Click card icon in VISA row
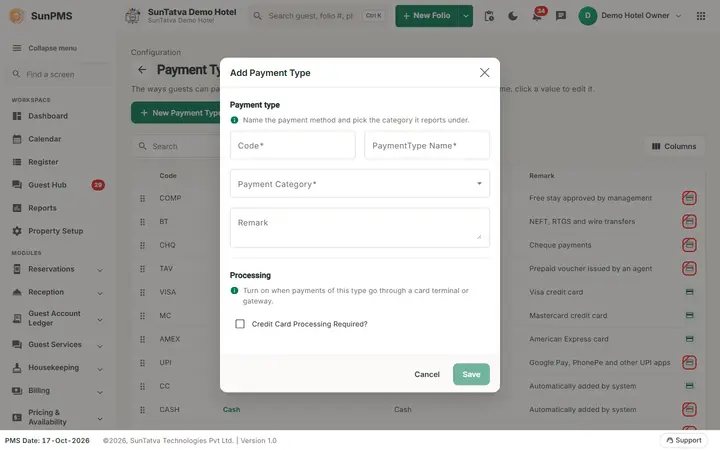720x450 pixels. [689, 292]
